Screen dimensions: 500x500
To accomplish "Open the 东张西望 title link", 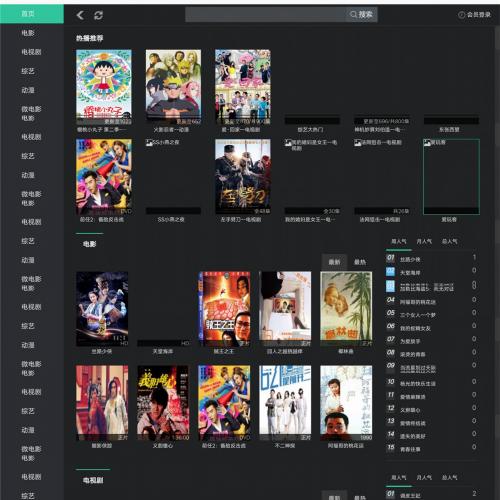I will [449, 129].
